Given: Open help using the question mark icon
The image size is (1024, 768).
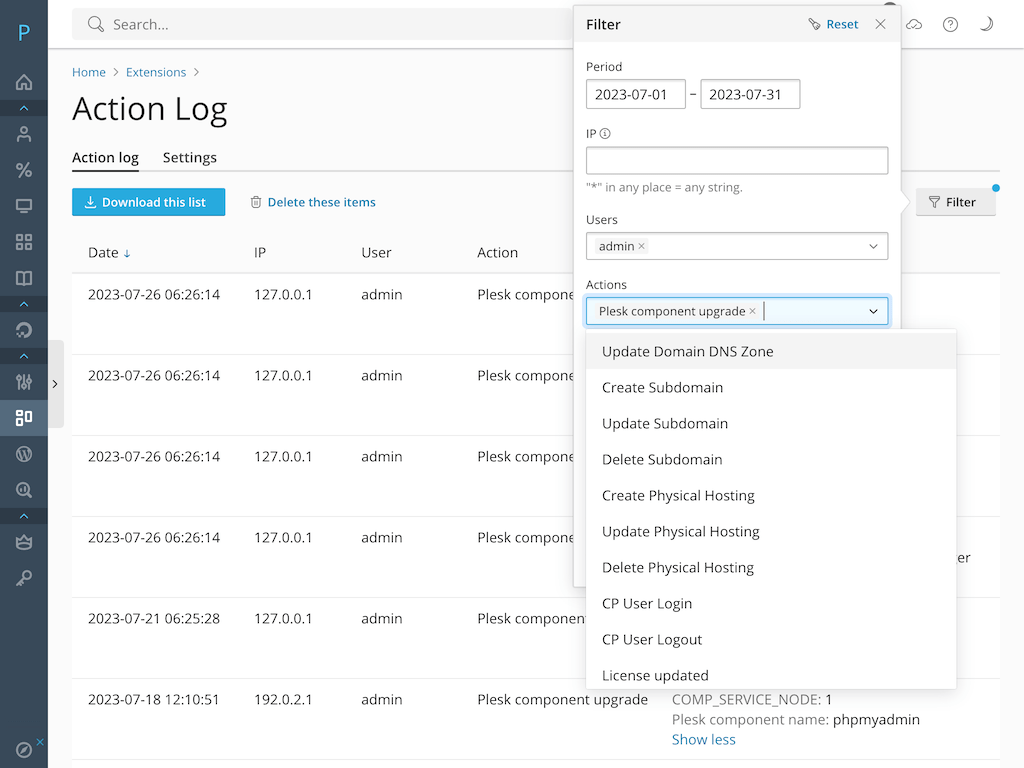Looking at the screenshot, I should pos(950,24).
